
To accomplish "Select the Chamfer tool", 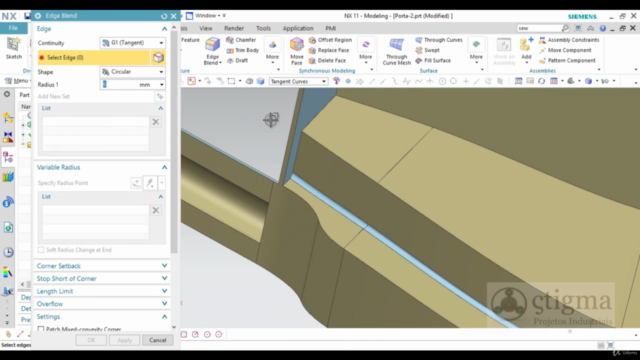I will 241,40.
